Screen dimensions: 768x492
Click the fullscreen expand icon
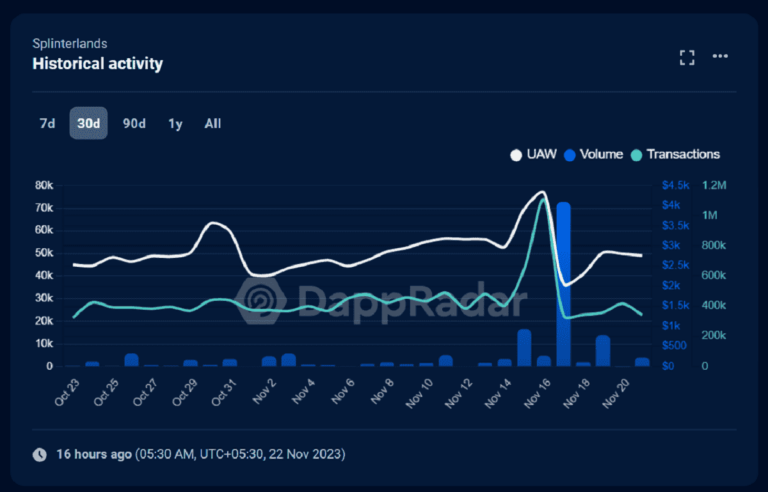[x=687, y=57]
